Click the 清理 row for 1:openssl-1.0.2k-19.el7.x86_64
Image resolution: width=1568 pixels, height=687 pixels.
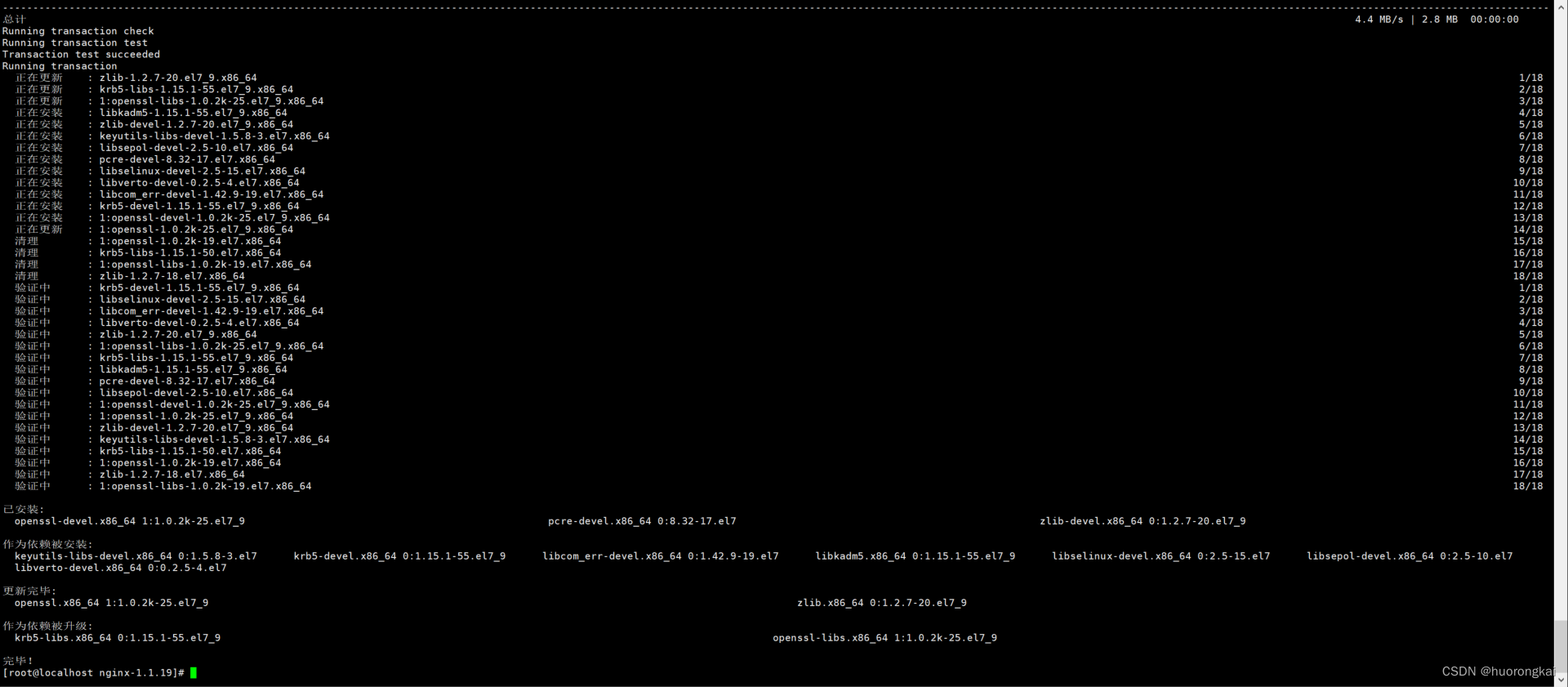[x=778, y=241]
